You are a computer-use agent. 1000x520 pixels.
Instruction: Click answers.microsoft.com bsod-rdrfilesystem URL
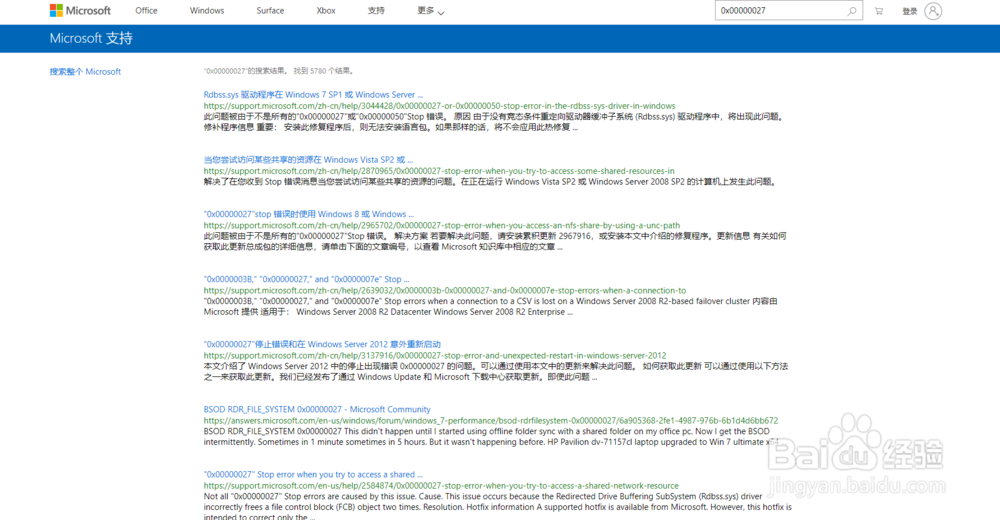coord(491,420)
